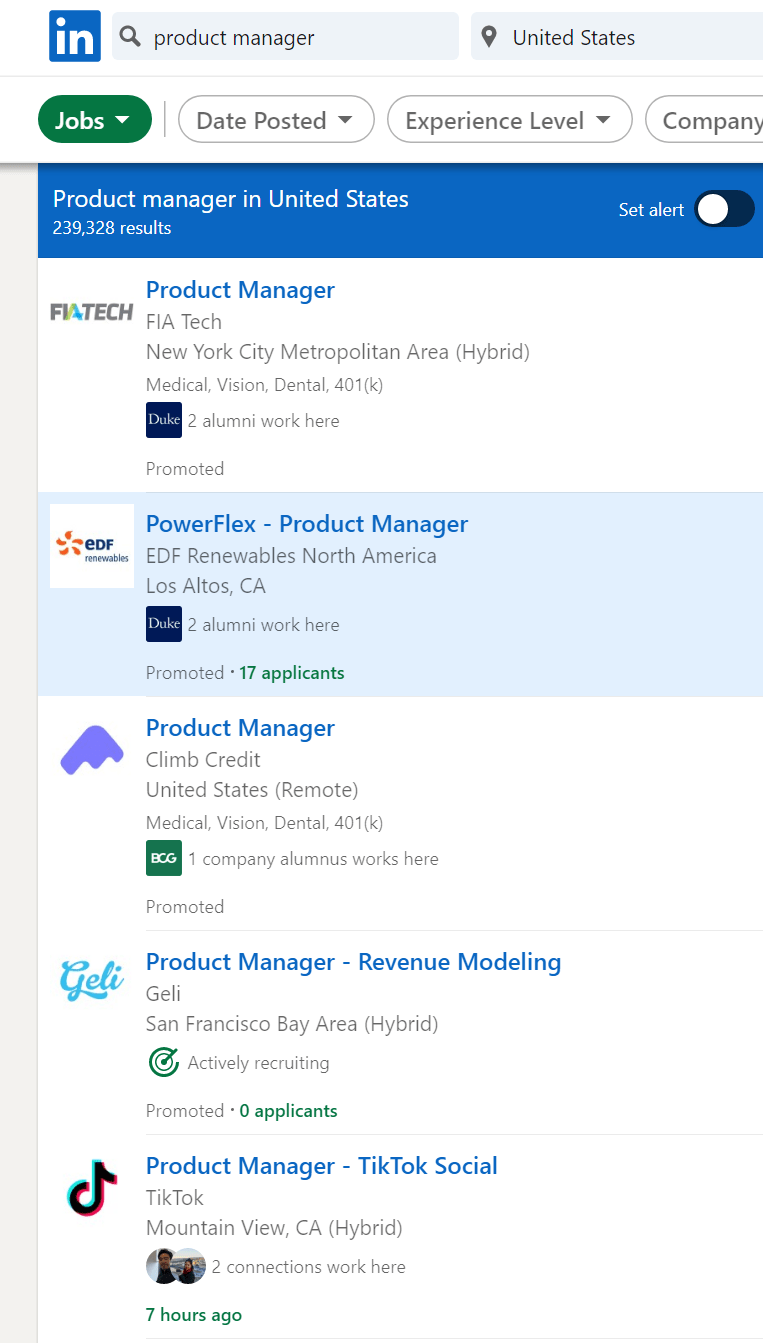Open Product Manager - Revenue Modeling job

pyautogui.click(x=354, y=962)
